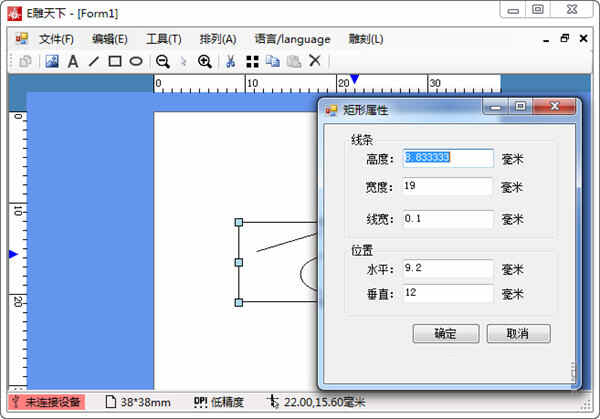Click the scissors cut icon

[x=230, y=61]
